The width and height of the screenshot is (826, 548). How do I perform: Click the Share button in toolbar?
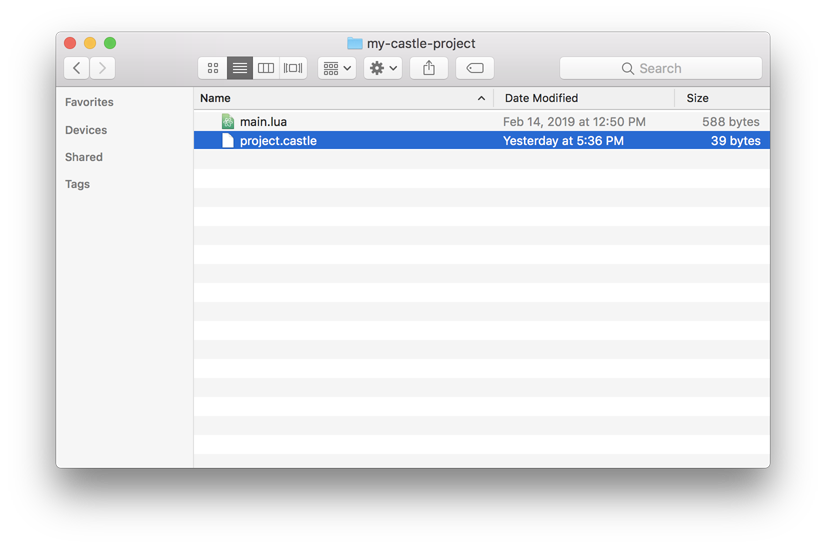tap(429, 68)
